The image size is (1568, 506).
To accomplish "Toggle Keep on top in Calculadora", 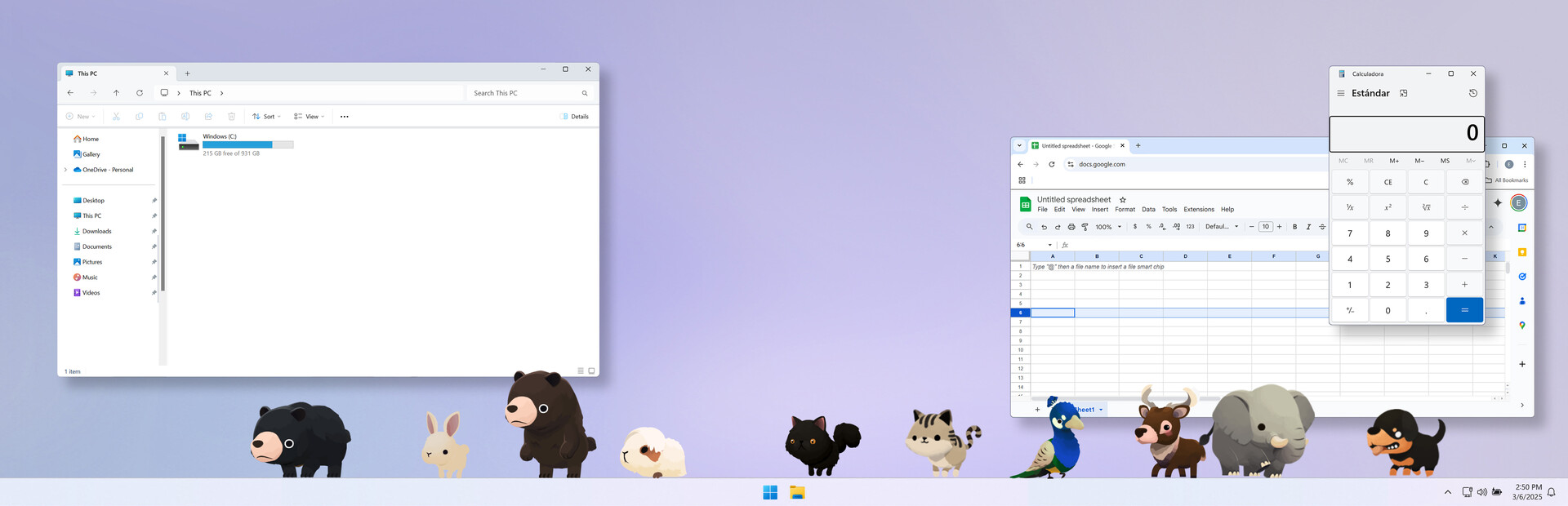I will click(1404, 93).
